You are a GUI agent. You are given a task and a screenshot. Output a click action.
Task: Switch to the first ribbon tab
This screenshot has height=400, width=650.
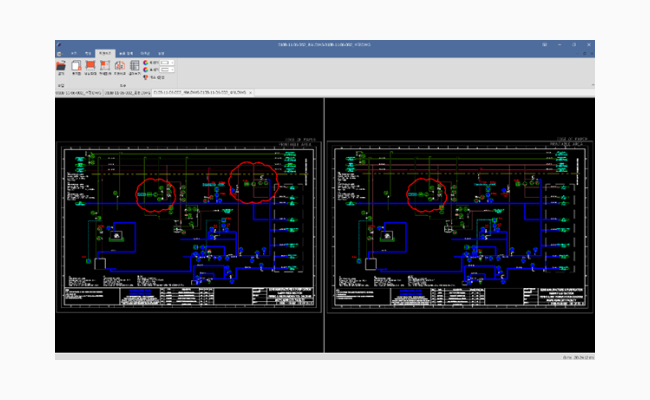tap(73, 53)
